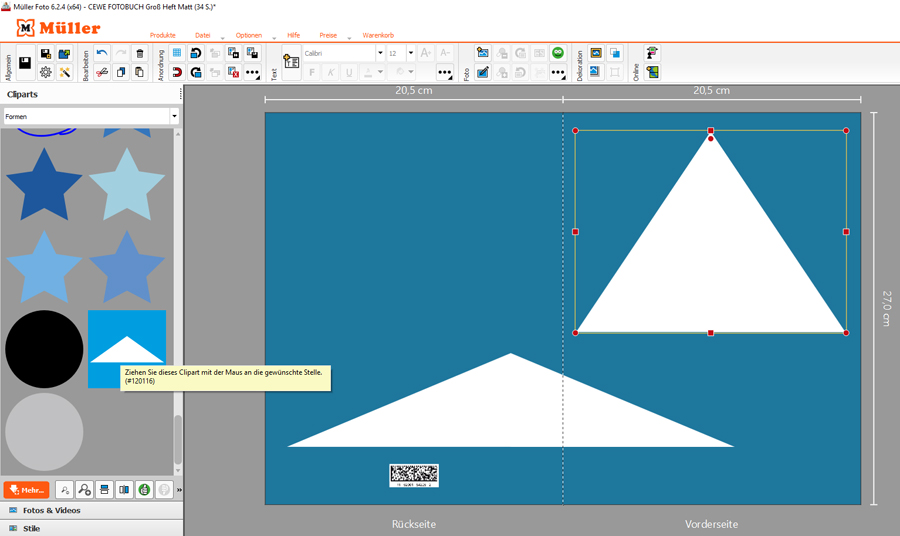
Task: Click the red magnet snap icon
Action: point(177,72)
